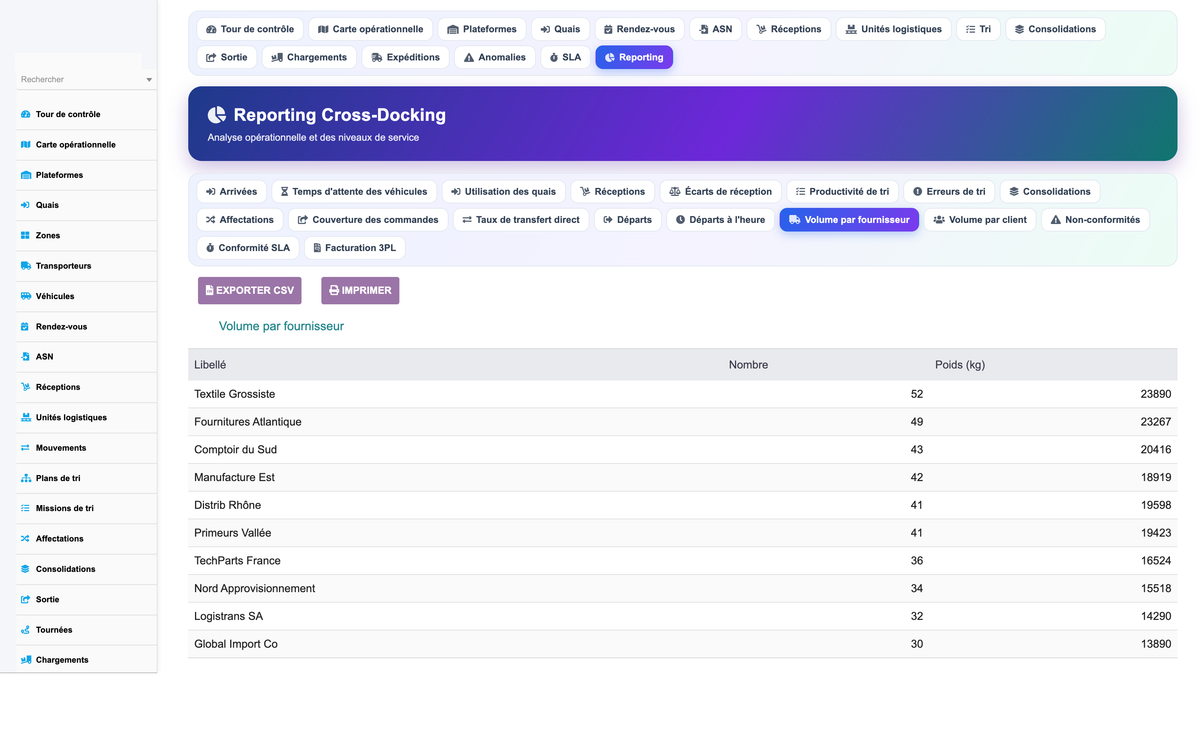Screen dimensions: 1200x743
Task: Click Rendez-vous calendar icon in sidebar
Action: tap(26, 327)
